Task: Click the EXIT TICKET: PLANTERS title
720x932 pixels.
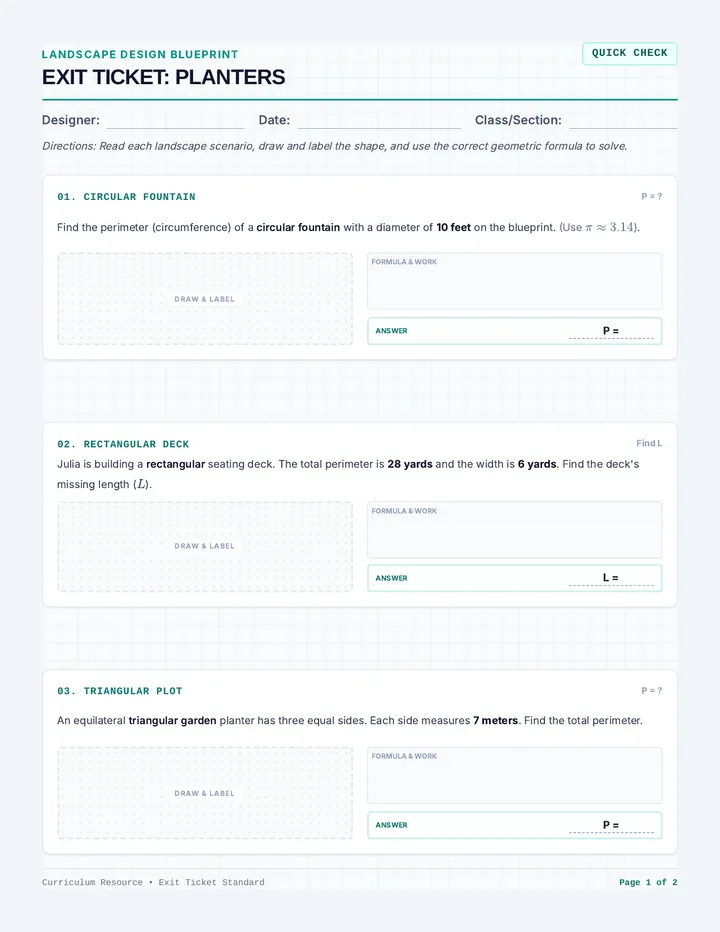Action: pos(164,77)
